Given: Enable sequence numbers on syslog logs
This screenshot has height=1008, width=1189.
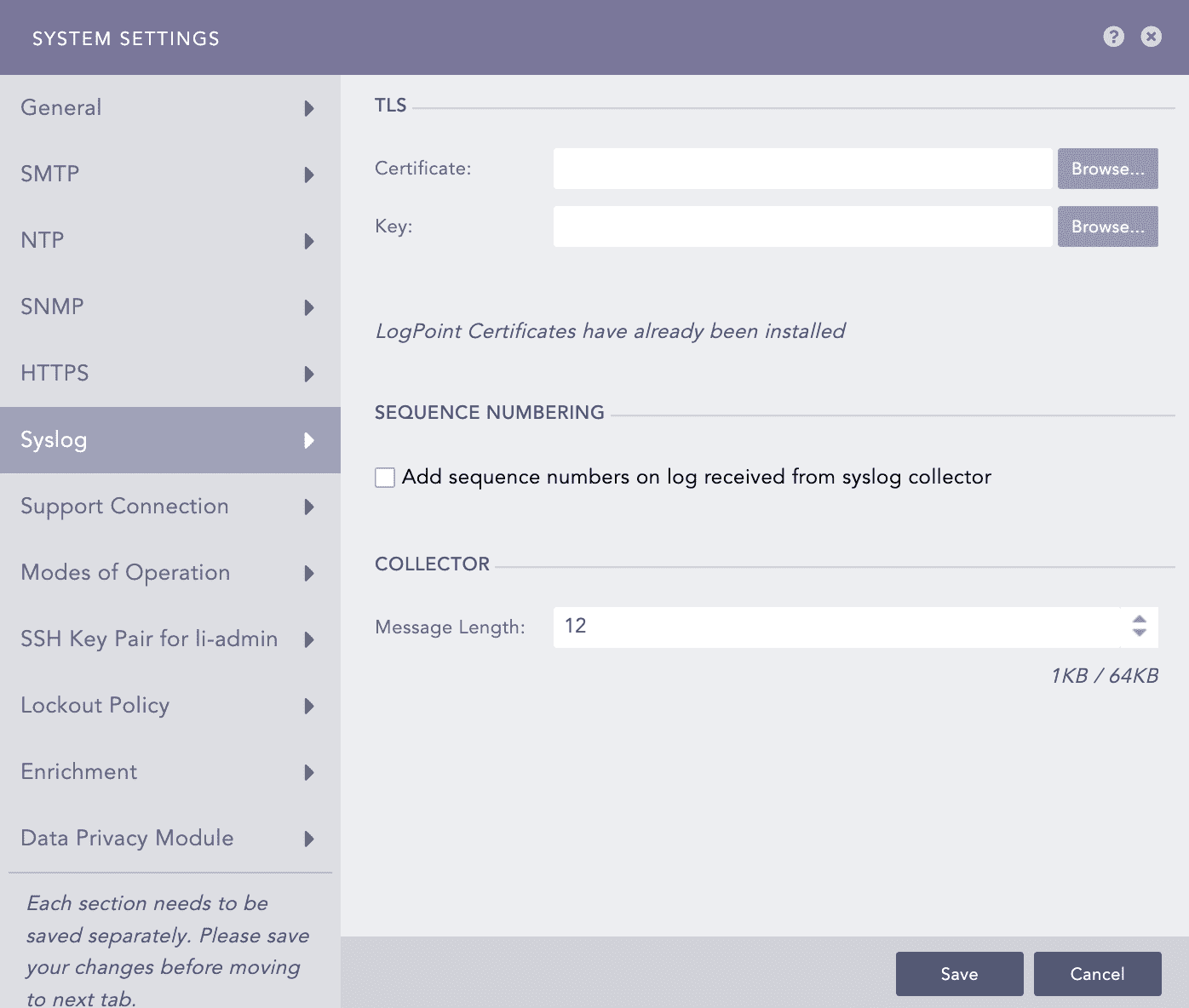Looking at the screenshot, I should [385, 478].
